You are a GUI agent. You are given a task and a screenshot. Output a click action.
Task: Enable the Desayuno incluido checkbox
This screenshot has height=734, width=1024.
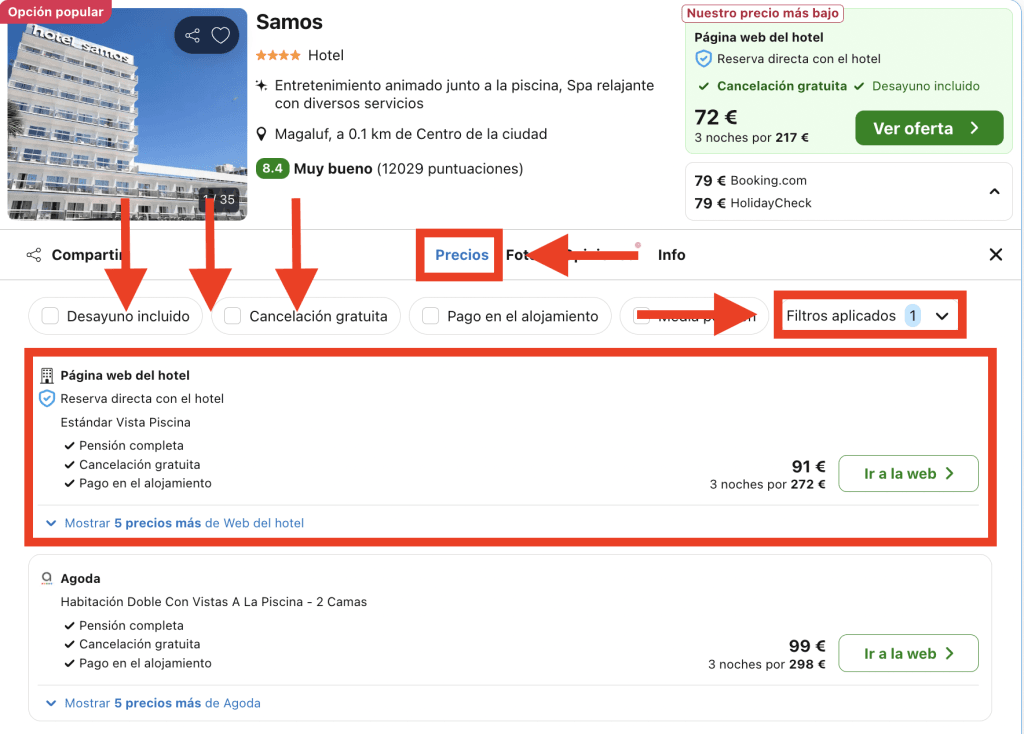(50, 316)
